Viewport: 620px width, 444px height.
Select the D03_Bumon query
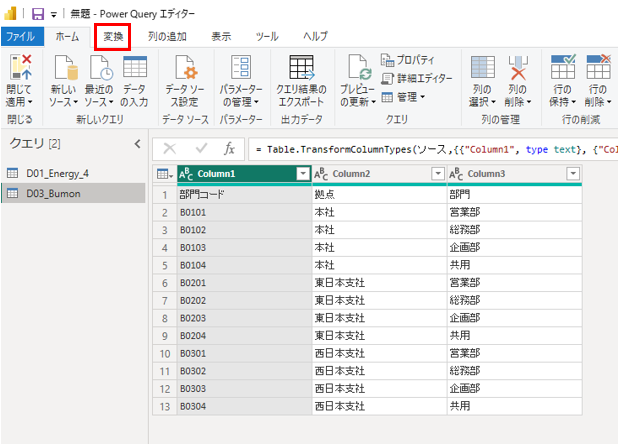[x=74, y=193]
